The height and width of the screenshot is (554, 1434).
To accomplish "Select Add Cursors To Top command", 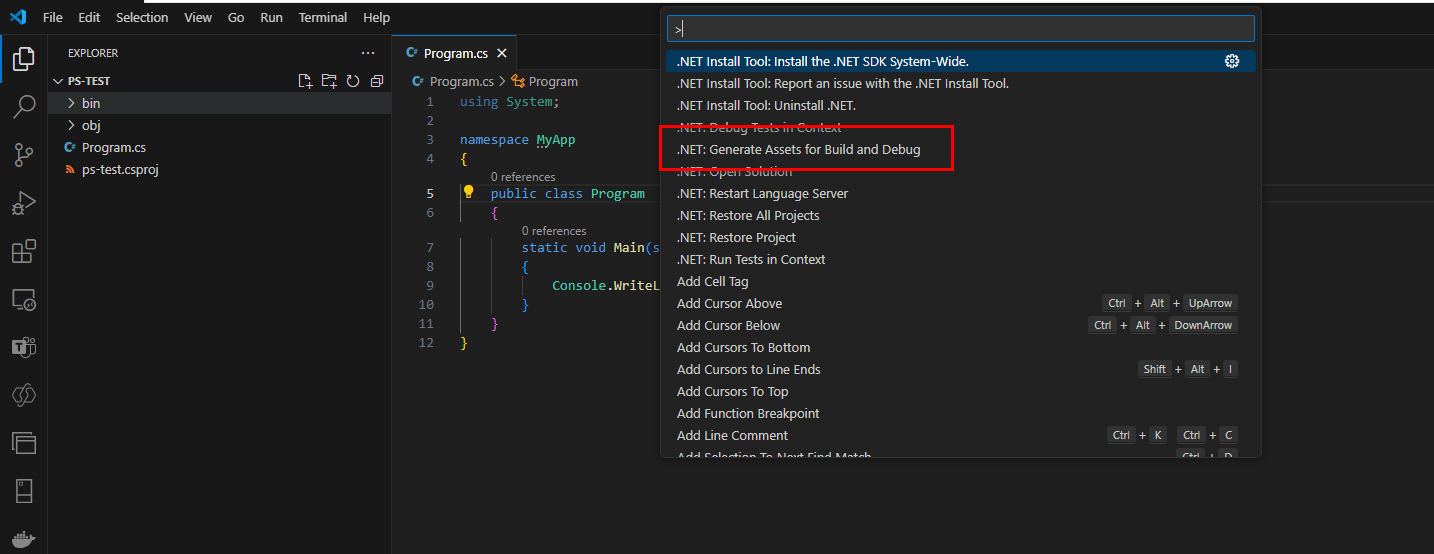I will click(960, 391).
